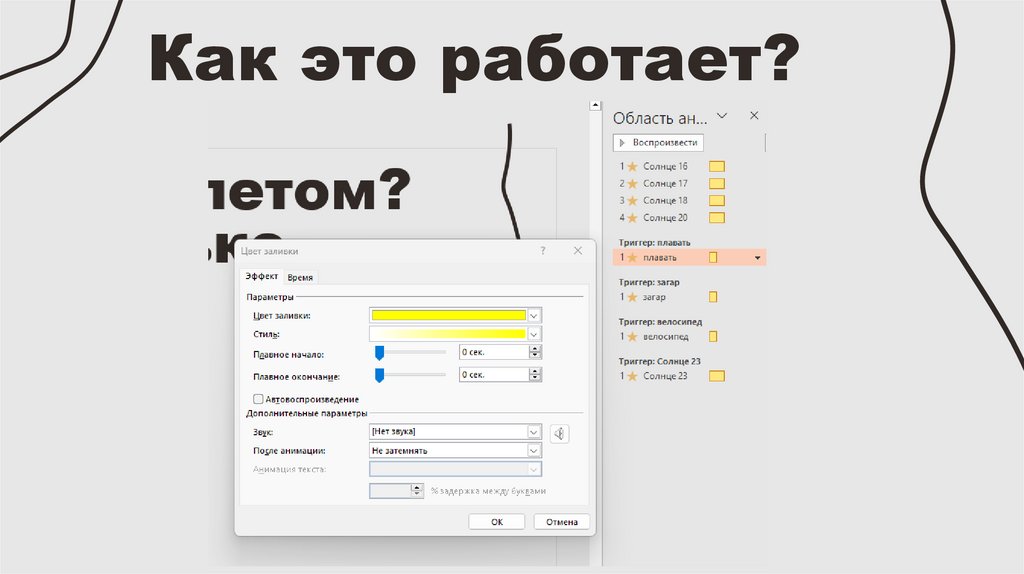The image size is (1024, 574).
Task: Close the animation pane
Action: tap(754, 116)
